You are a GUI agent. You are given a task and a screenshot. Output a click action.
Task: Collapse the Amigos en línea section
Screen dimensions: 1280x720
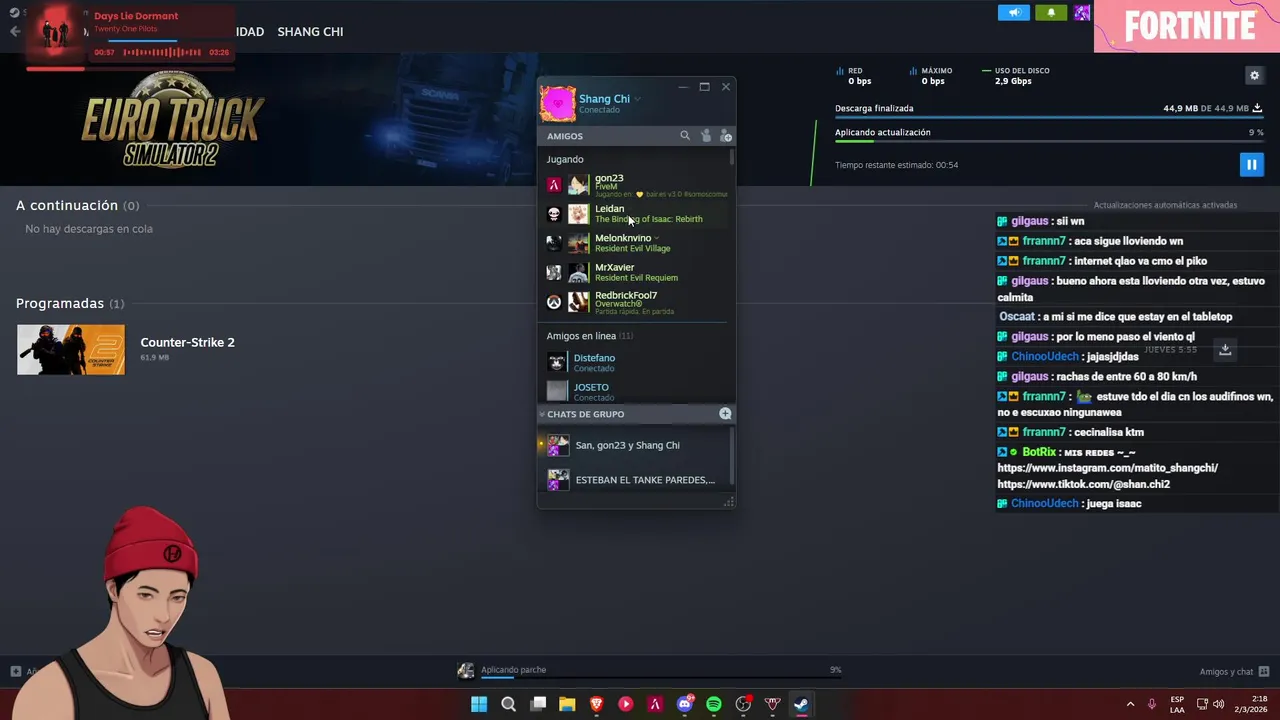point(589,336)
